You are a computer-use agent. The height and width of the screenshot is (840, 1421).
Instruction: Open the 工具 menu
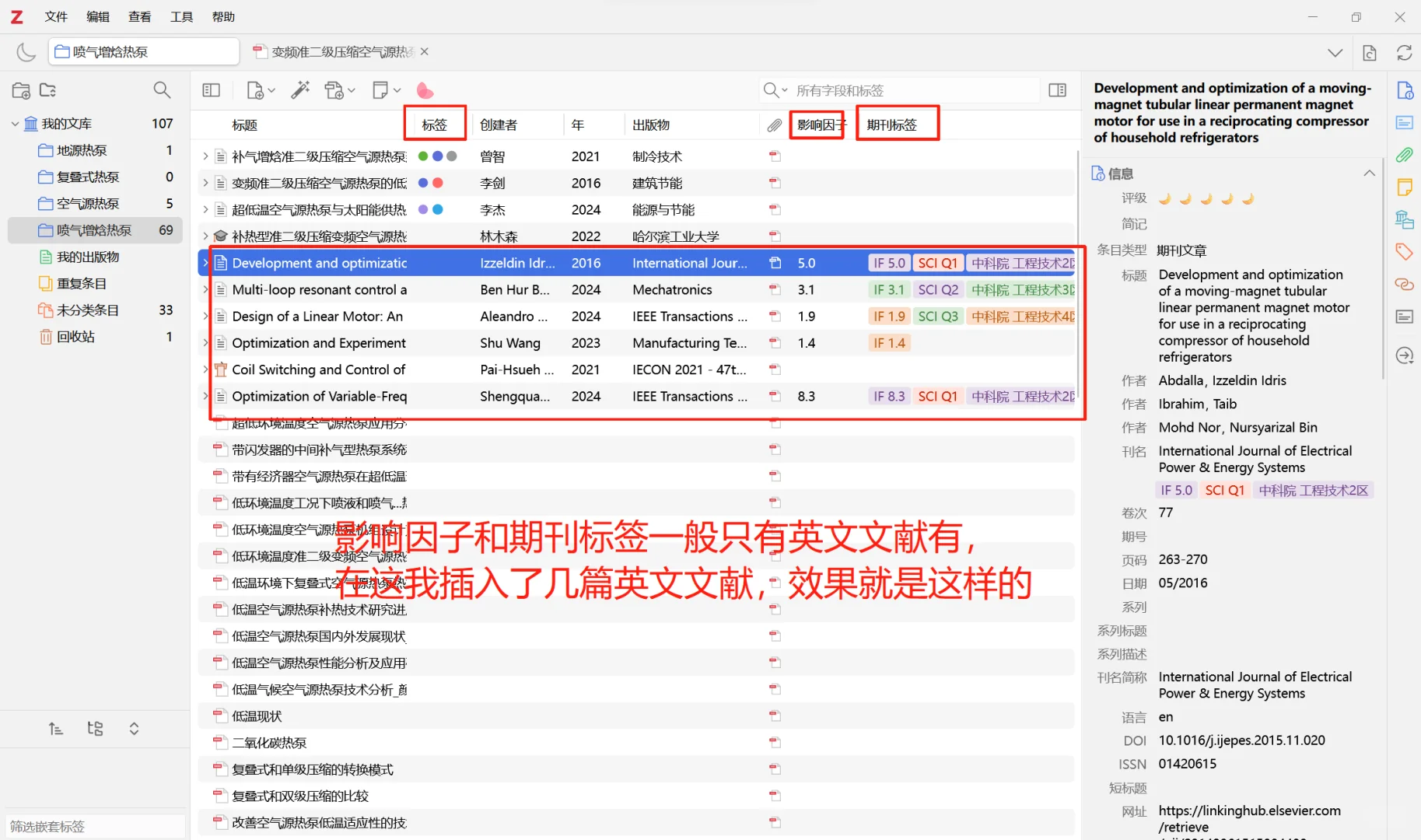[181, 16]
